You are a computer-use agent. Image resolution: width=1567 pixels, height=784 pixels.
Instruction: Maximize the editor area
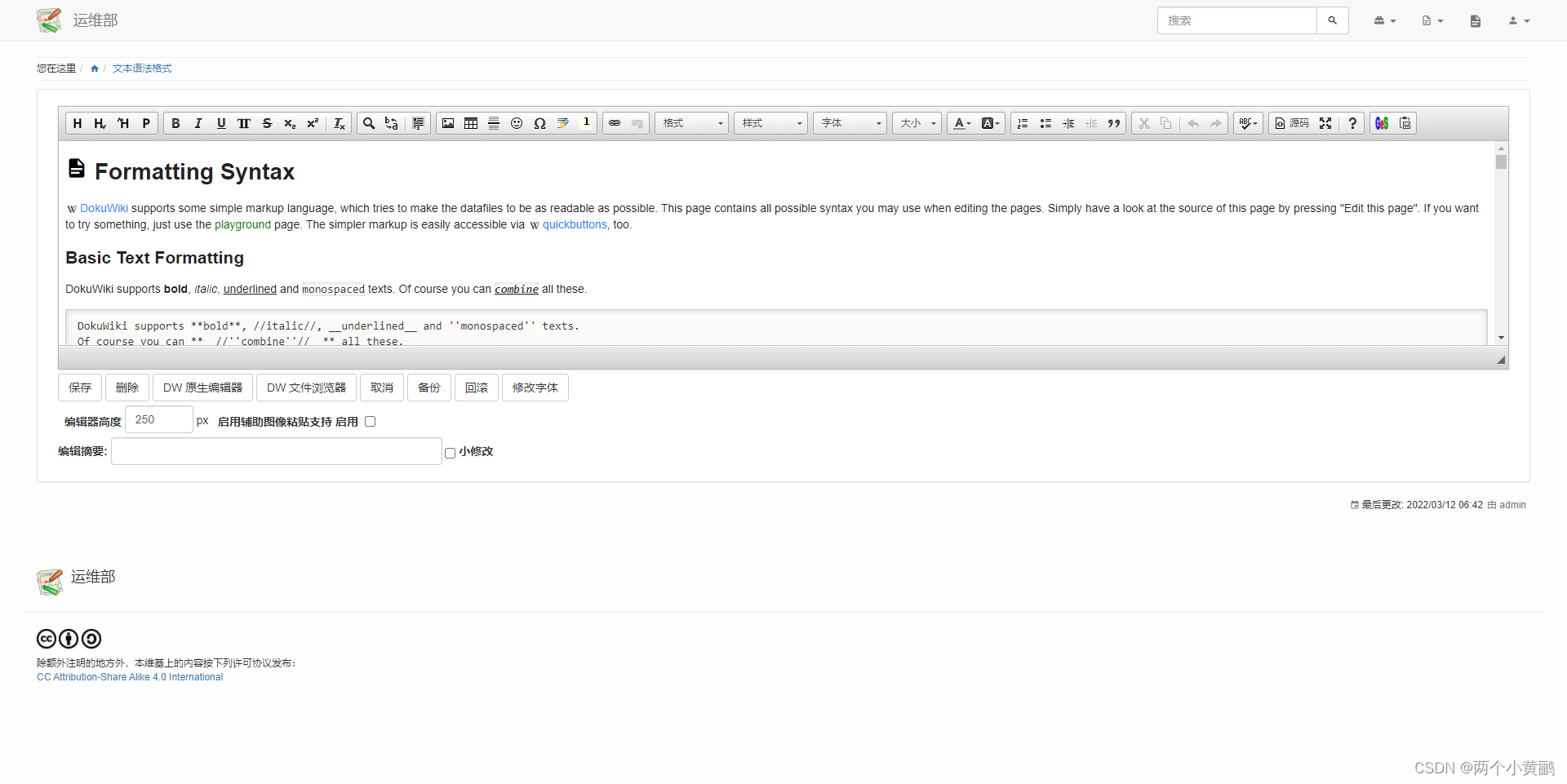click(x=1325, y=123)
